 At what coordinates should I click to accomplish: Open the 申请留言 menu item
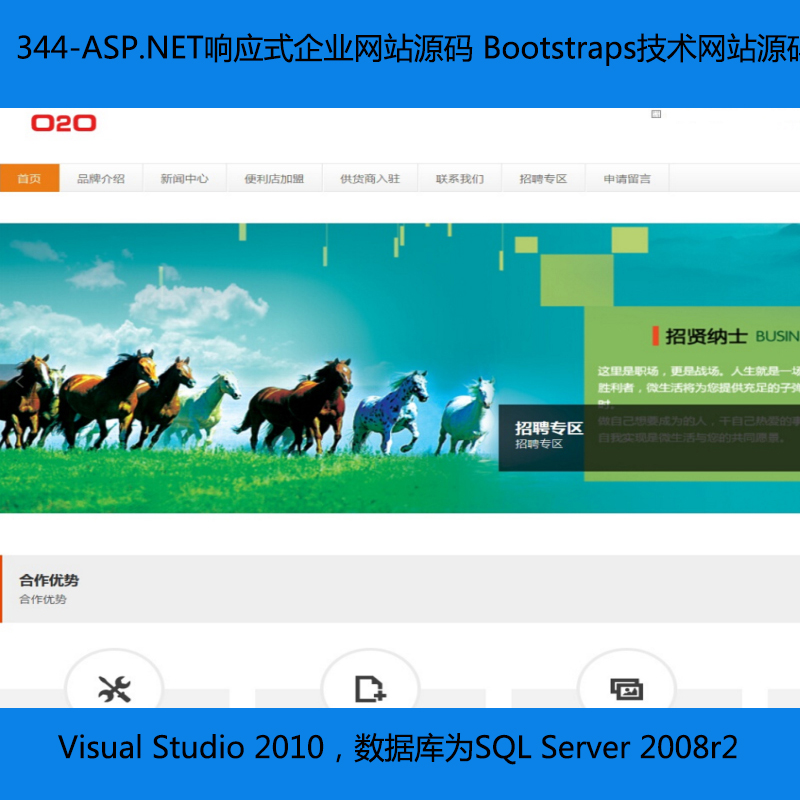[x=627, y=178]
